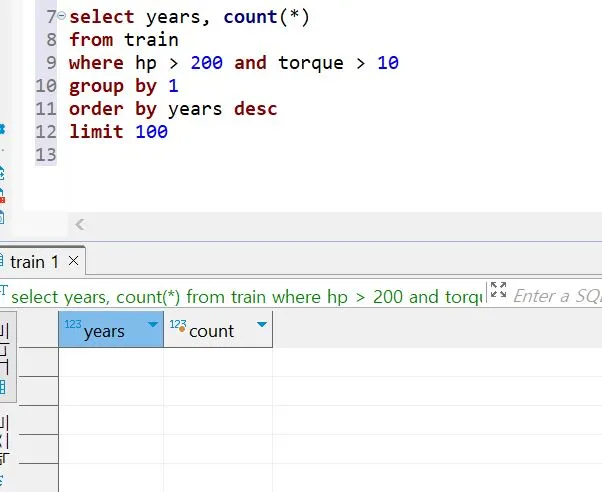This screenshot has height=492, width=602.
Task: Click the first empty cell under years
Action: click(x=111, y=362)
